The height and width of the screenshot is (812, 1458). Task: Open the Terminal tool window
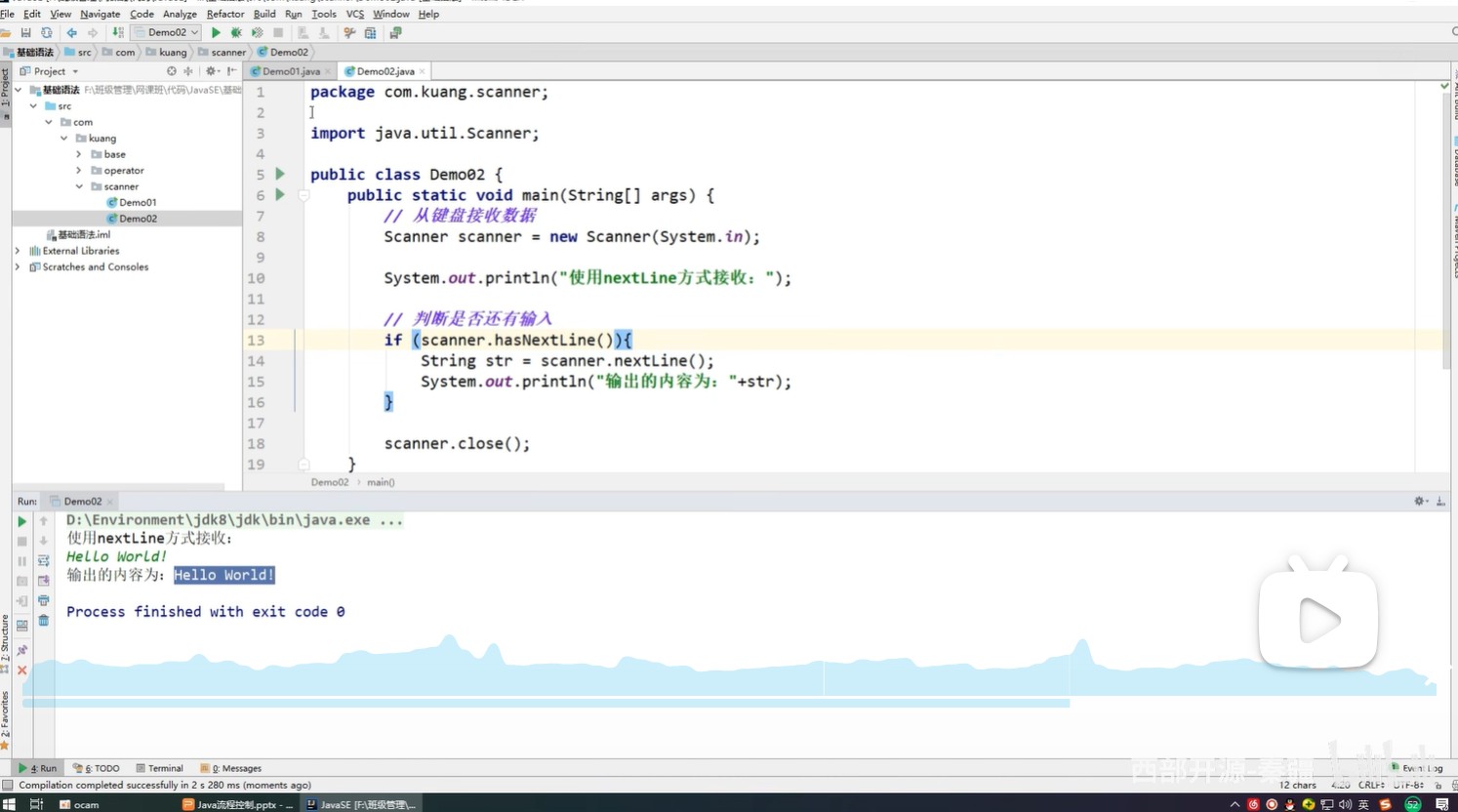tap(159, 768)
